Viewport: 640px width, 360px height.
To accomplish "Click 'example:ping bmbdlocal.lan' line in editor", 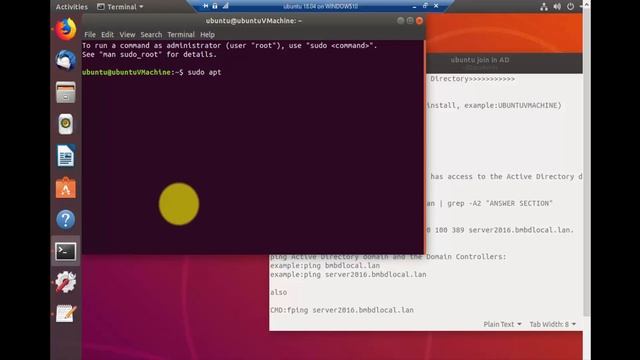I will tap(324, 266).
